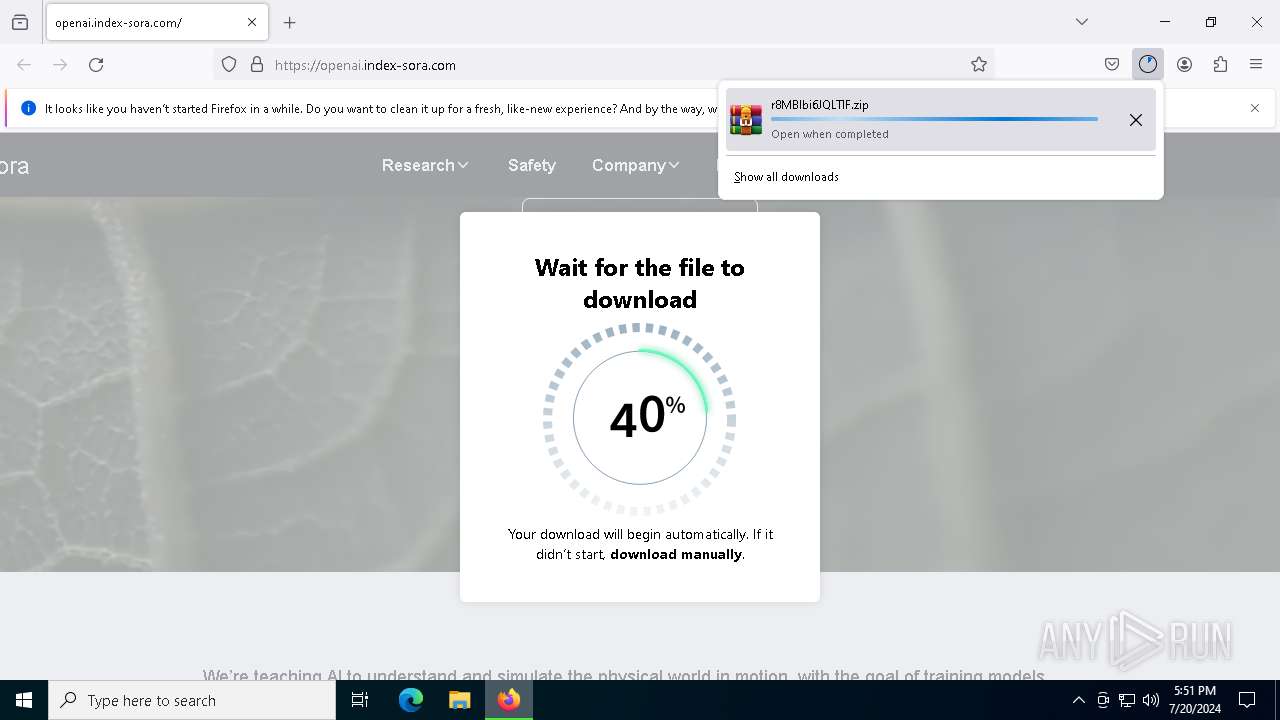Image resolution: width=1280 pixels, height=720 pixels.
Task: Click Show all downloads
Action: [x=786, y=177]
